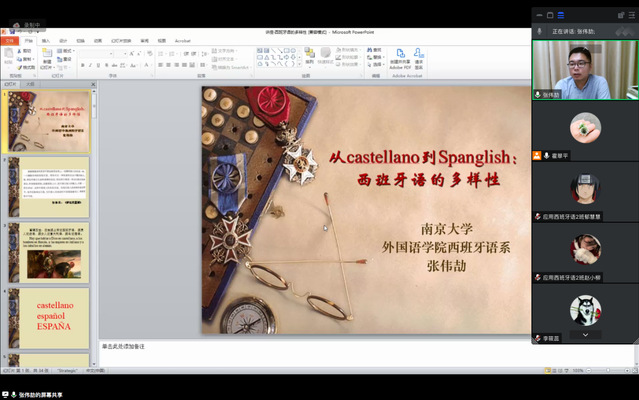Toggle underline formatting
639x400 pixels.
coord(98,65)
